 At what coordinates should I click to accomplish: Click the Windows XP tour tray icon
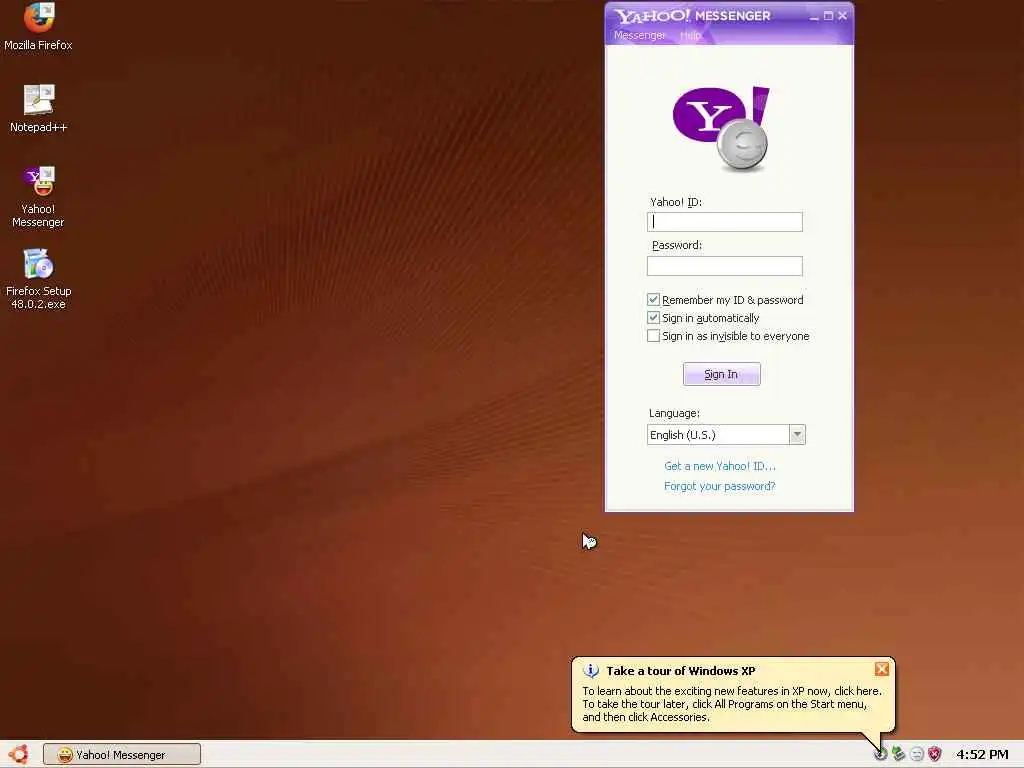point(880,754)
